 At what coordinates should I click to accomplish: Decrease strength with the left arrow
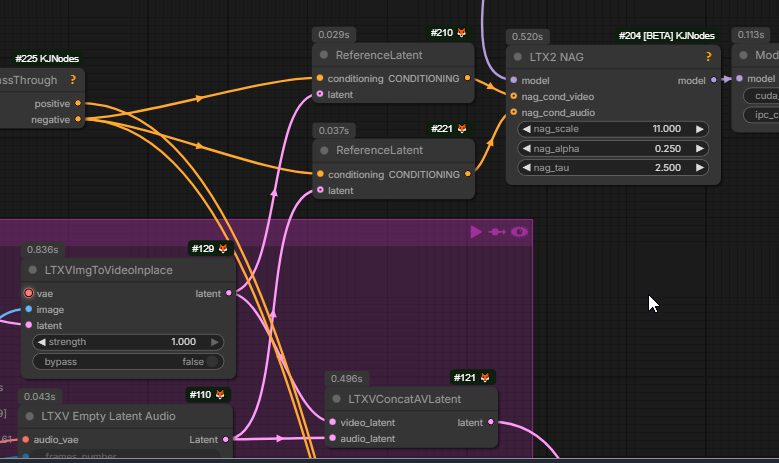point(42,342)
